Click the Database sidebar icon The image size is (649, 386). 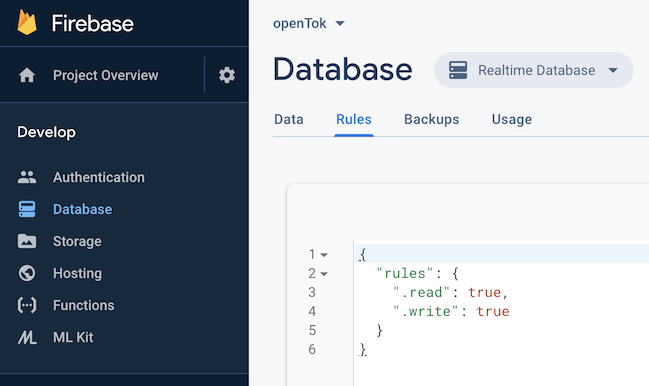click(x=27, y=209)
